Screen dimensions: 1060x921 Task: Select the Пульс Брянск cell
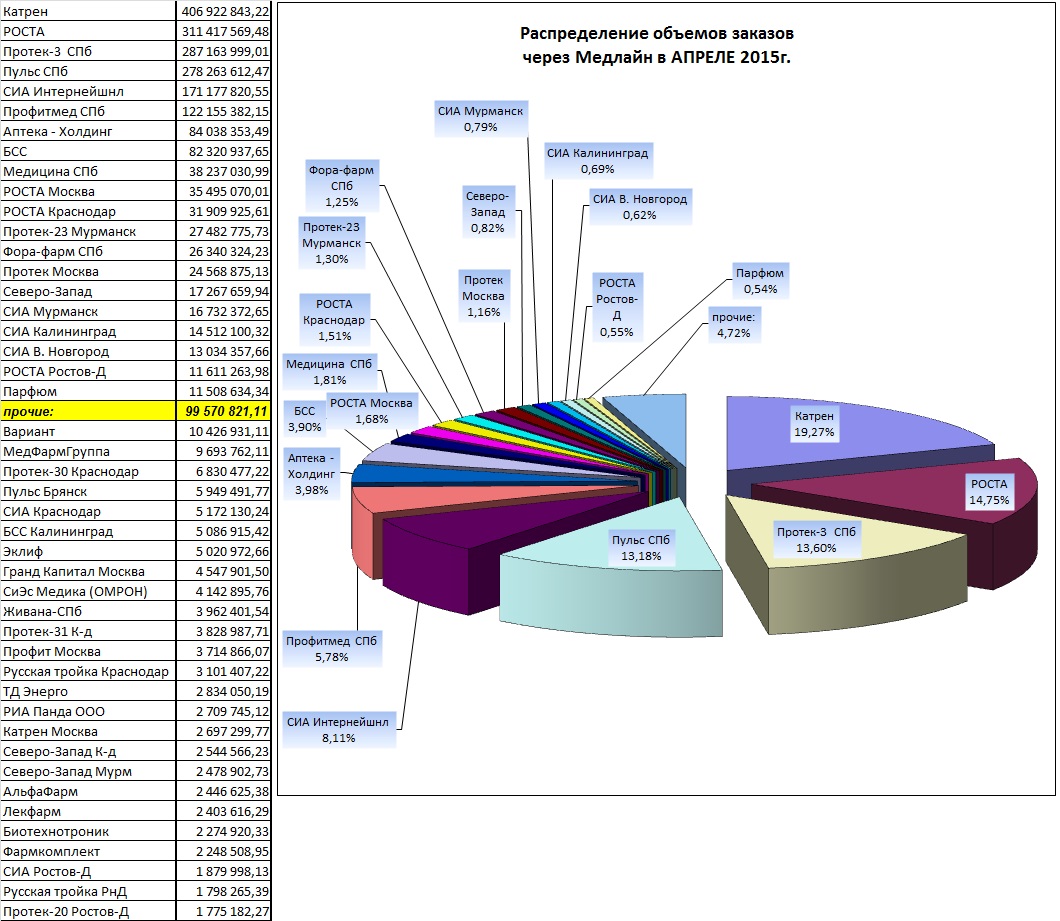click(88, 491)
